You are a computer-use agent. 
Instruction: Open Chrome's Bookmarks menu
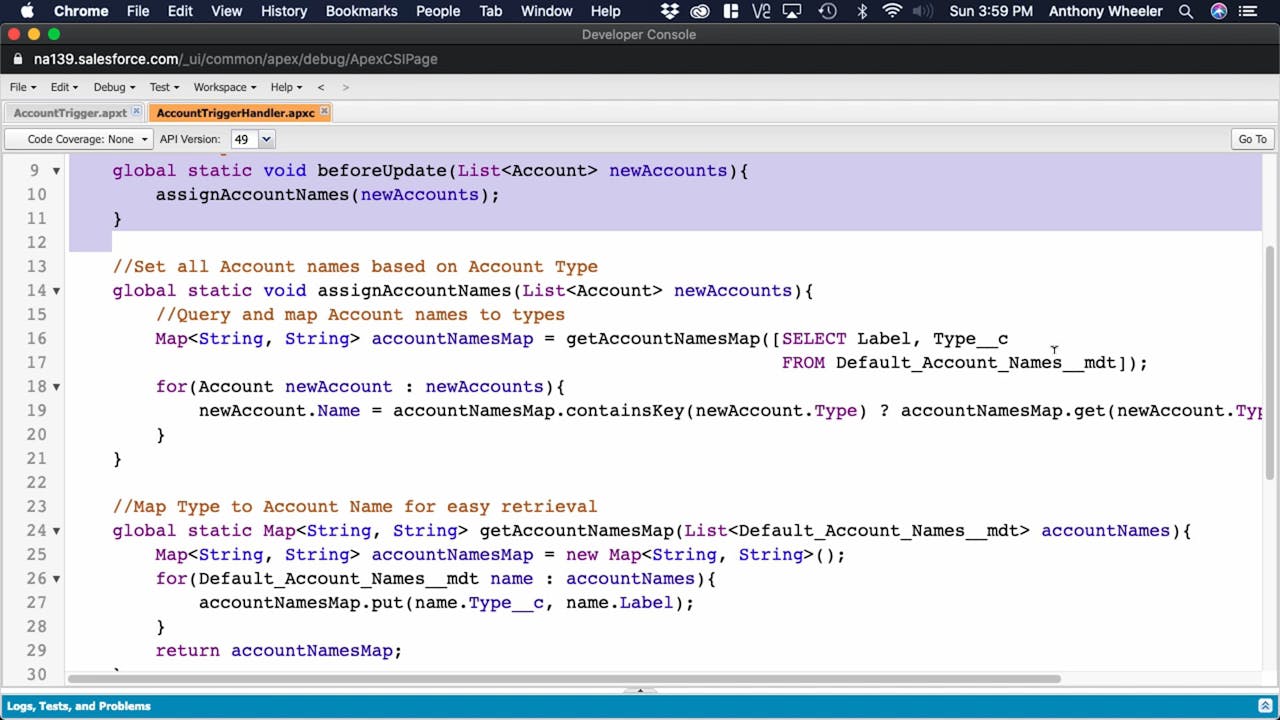361,11
